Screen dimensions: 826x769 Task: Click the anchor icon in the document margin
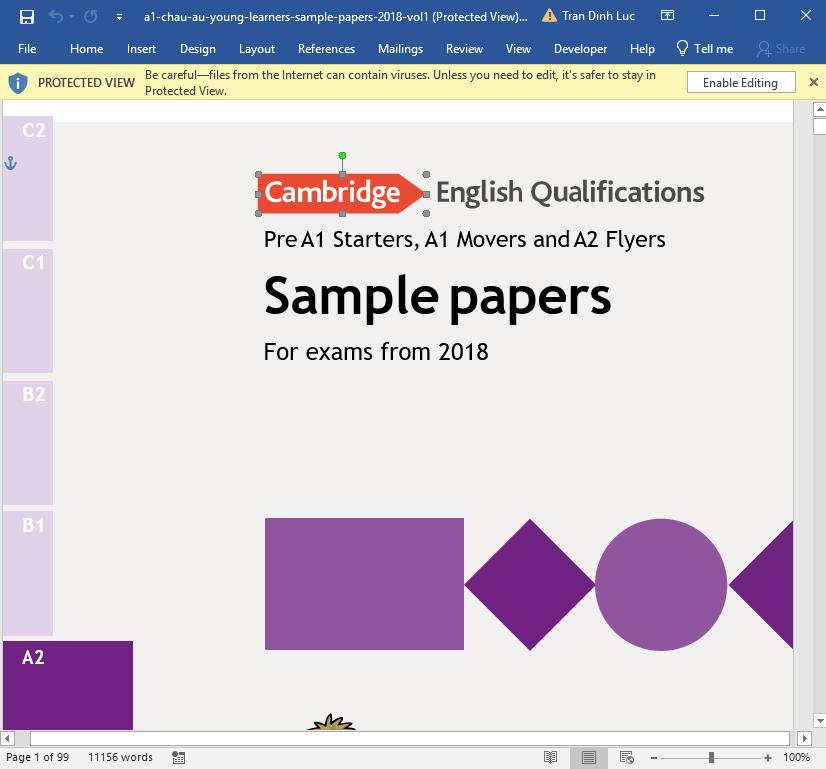click(10, 160)
